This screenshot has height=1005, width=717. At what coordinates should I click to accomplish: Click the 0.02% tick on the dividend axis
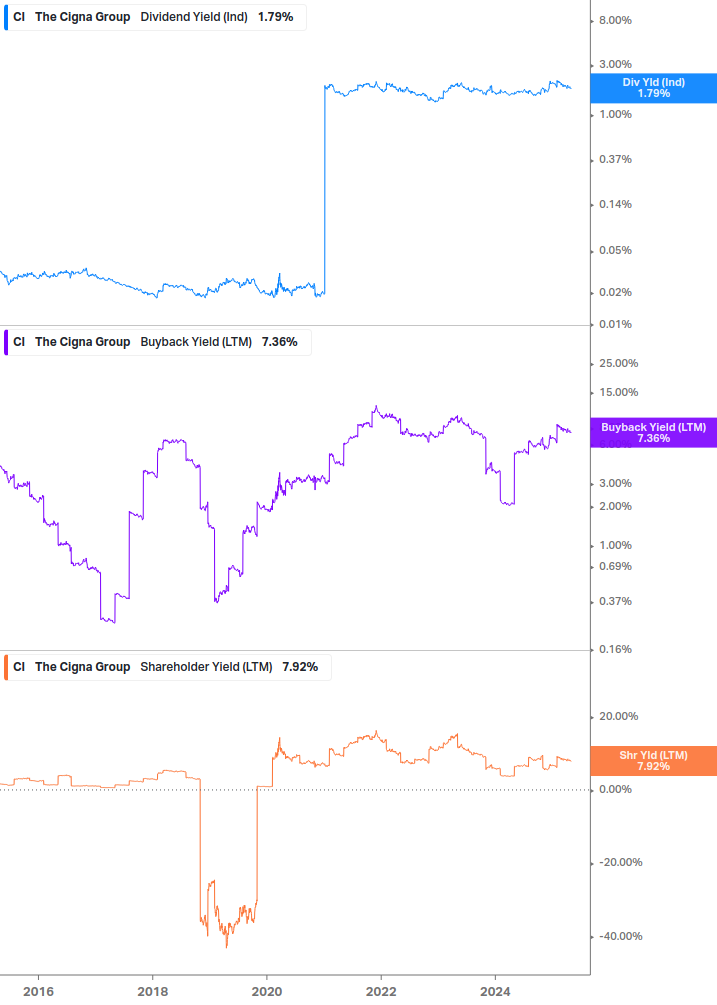pos(615,292)
